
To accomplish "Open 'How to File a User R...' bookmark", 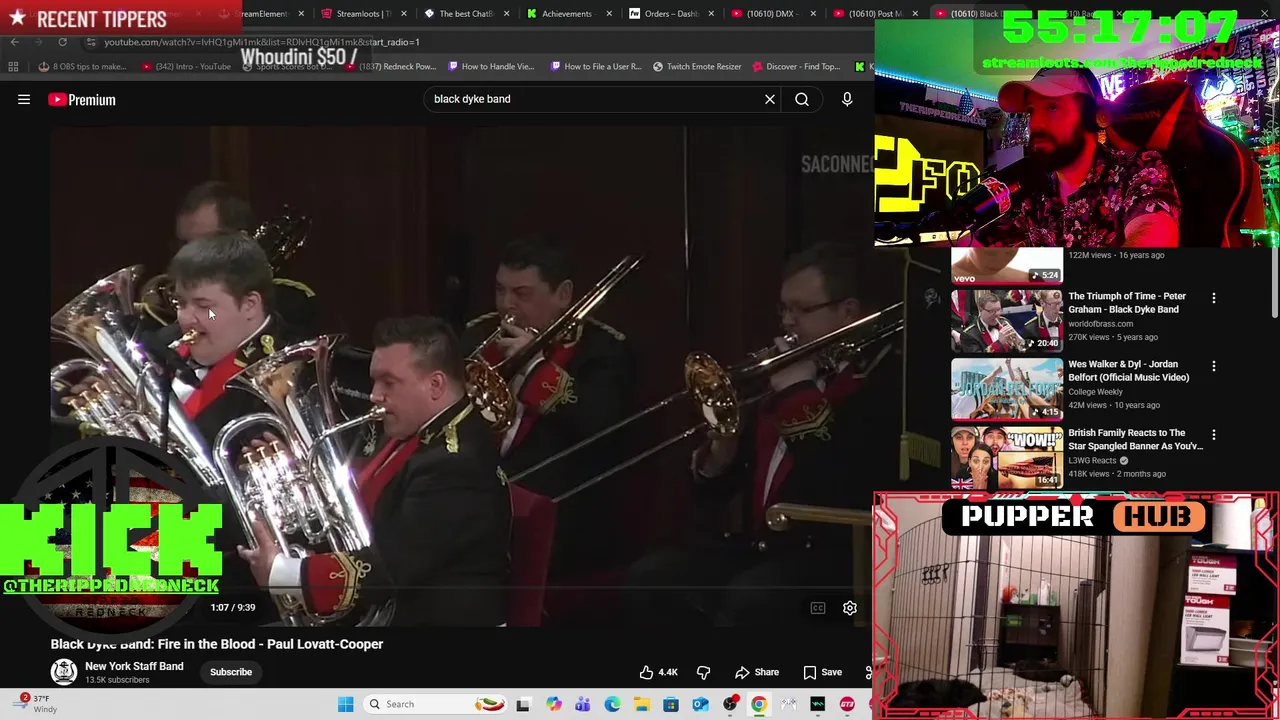I will click(596, 67).
